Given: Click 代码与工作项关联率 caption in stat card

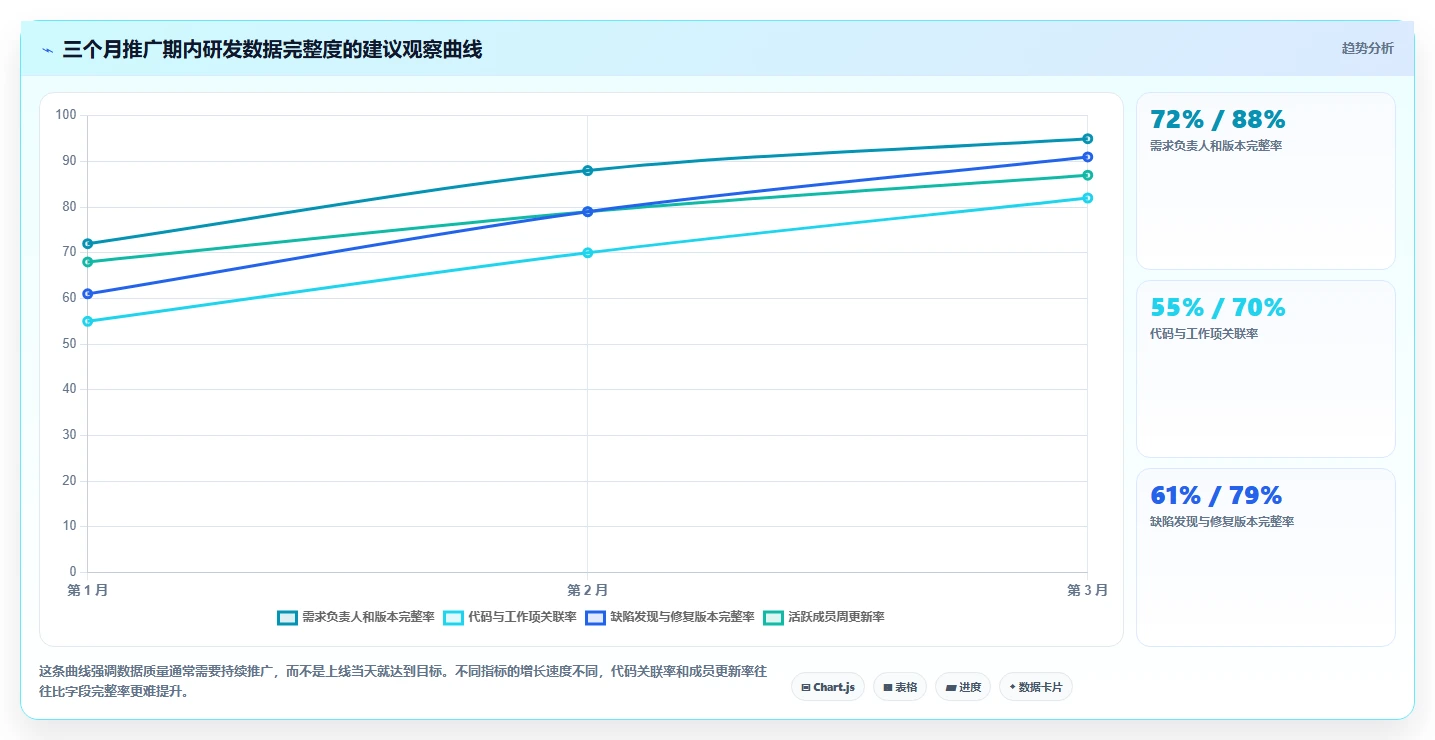Looking at the screenshot, I should [1204, 334].
